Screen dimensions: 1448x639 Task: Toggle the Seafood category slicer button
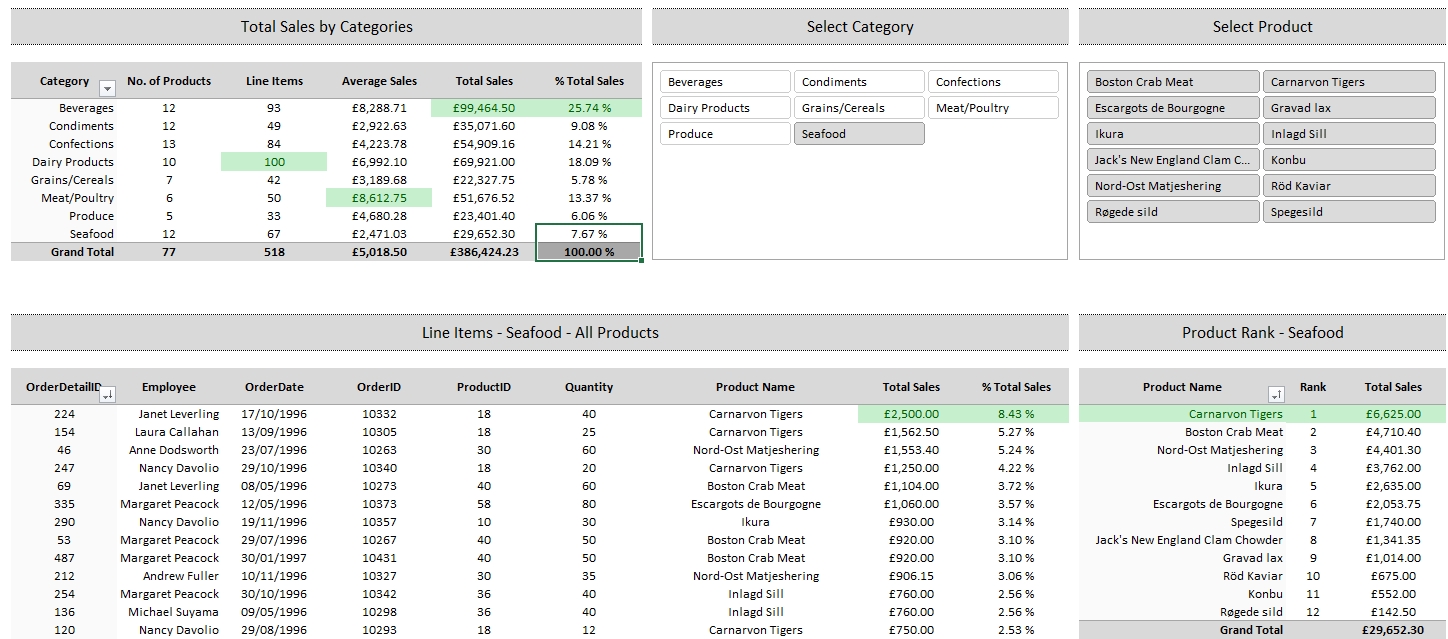point(858,134)
